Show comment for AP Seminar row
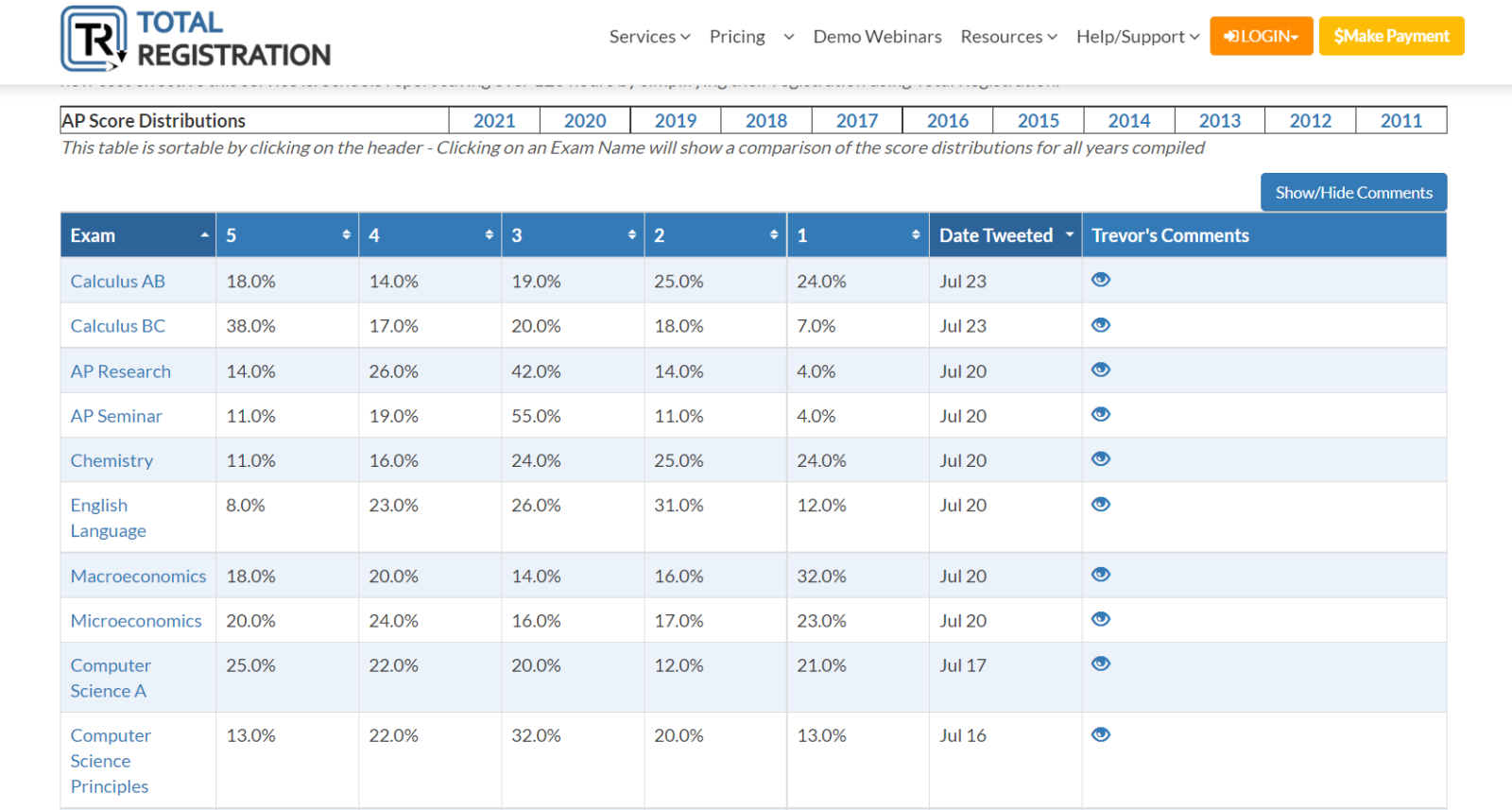 (x=1101, y=414)
